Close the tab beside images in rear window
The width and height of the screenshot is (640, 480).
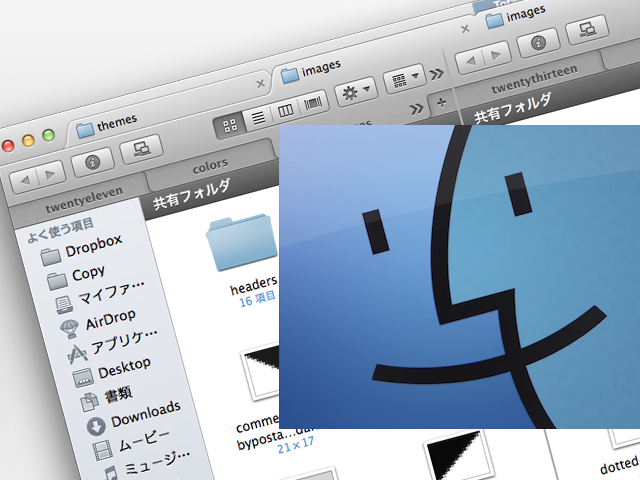[465, 29]
